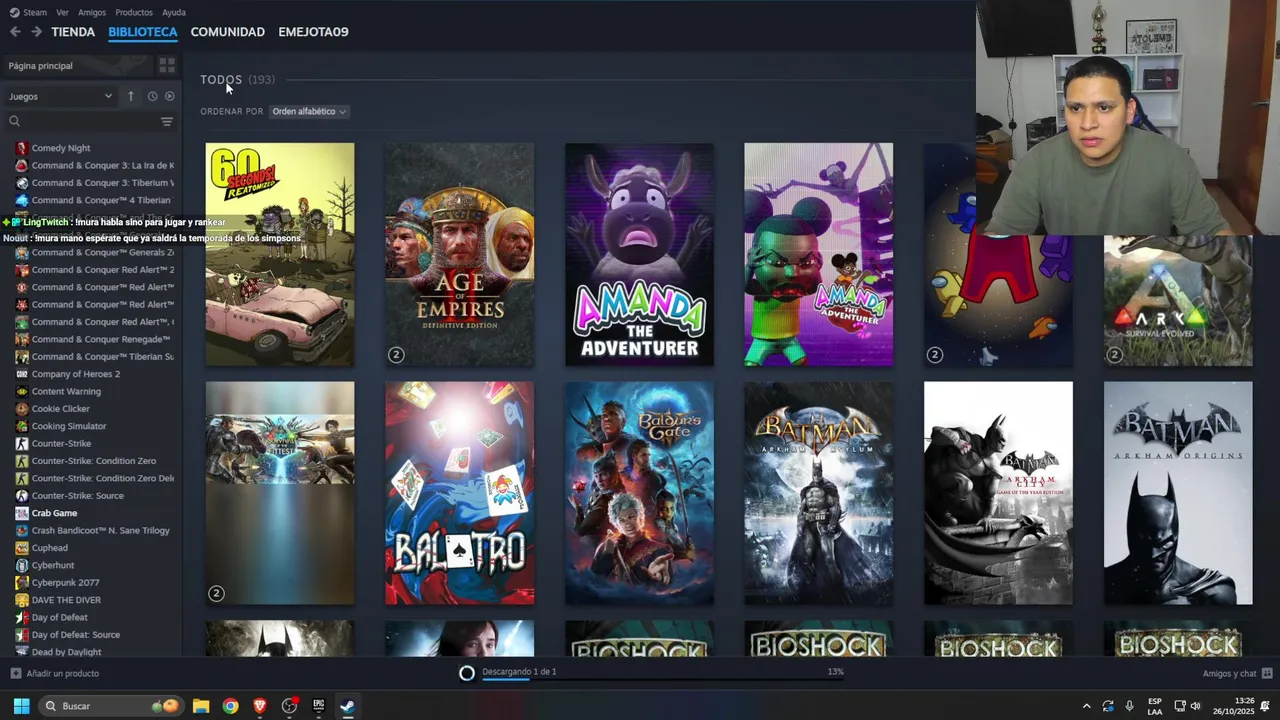Click the Windows Buscar search box
Screen dimensions: 1280x720
110,706
